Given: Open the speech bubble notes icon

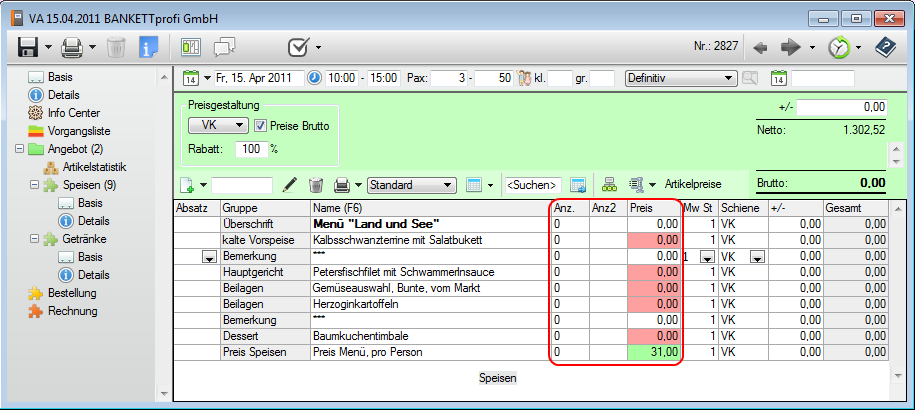Looking at the screenshot, I should 224,47.
